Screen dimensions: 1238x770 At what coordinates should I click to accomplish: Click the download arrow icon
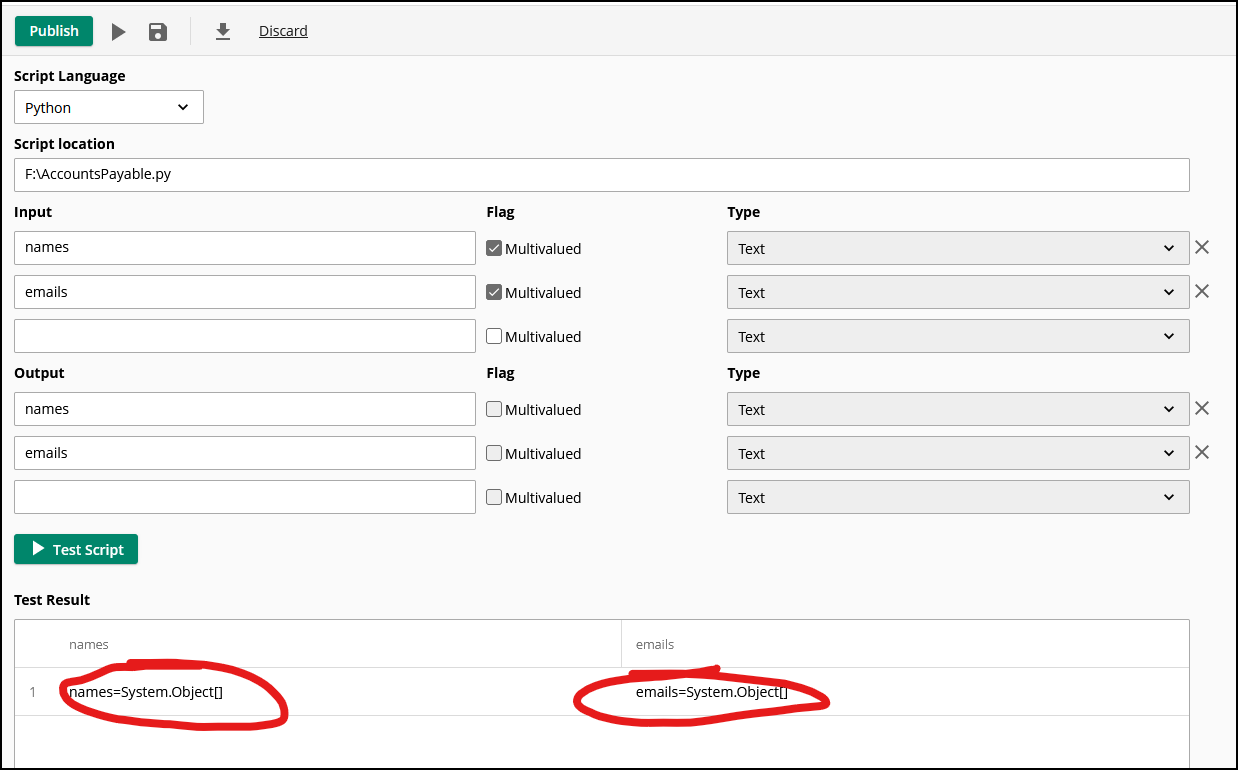tap(223, 32)
